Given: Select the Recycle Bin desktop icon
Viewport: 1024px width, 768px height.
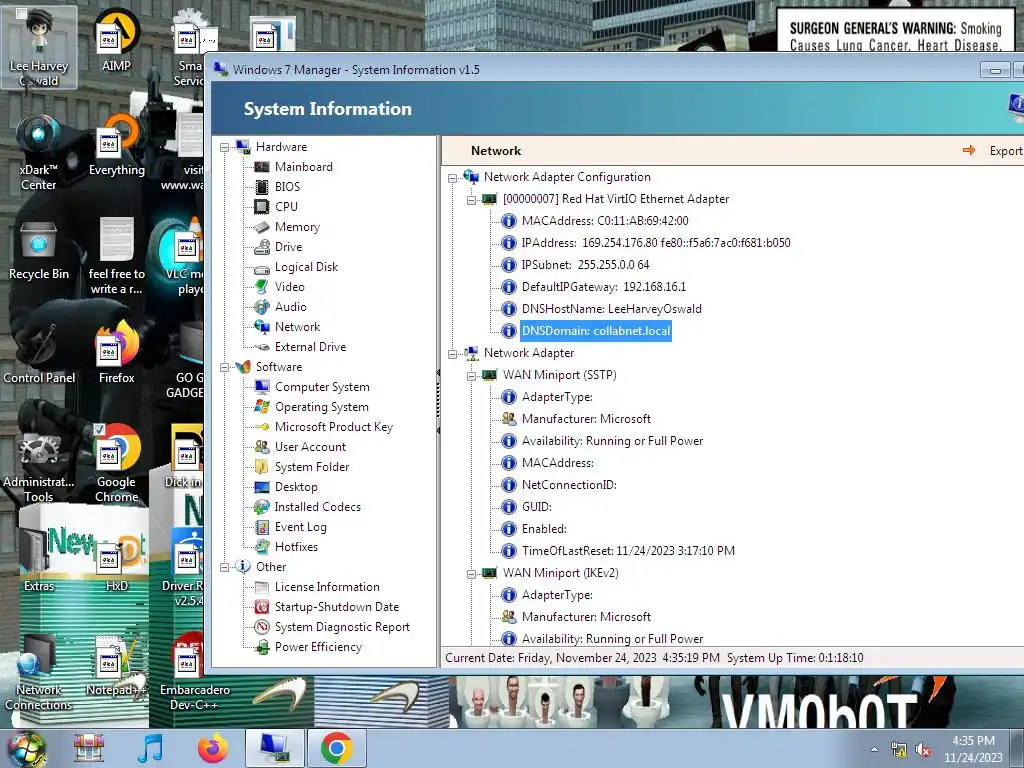Looking at the screenshot, I should click(x=39, y=251).
